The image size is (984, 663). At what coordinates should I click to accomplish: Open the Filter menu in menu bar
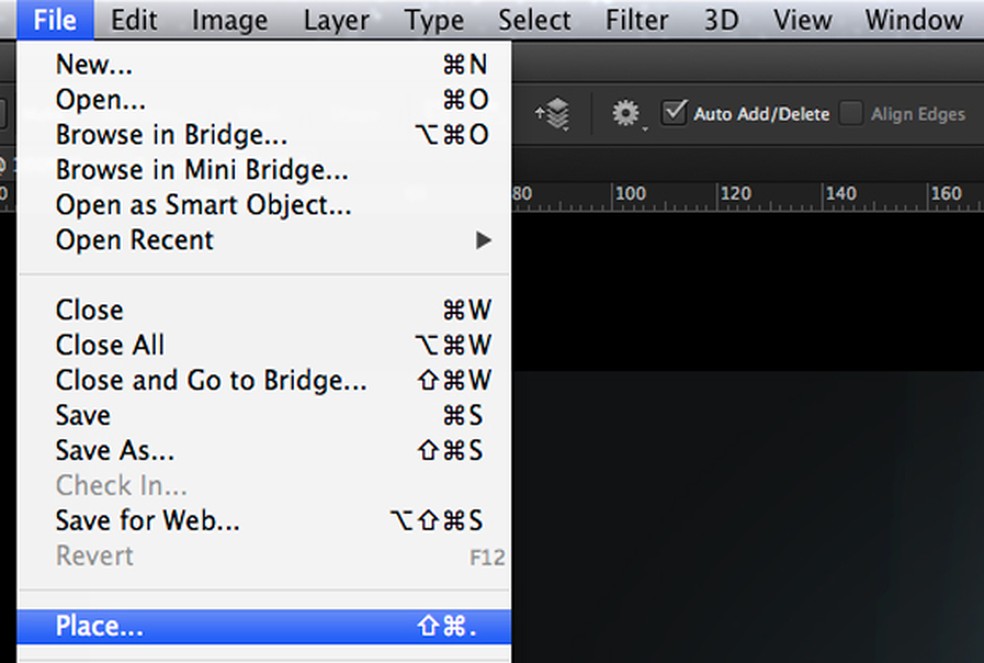coord(637,20)
